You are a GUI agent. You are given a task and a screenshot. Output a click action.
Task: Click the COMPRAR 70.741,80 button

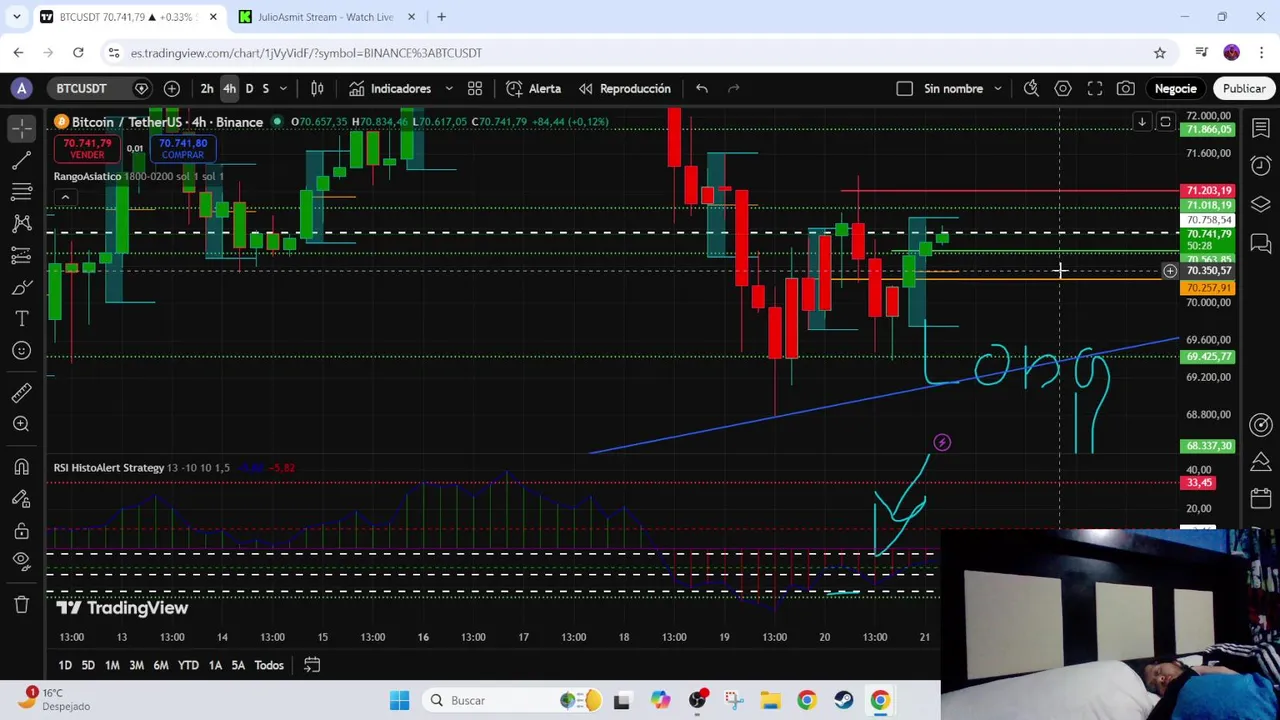182,149
